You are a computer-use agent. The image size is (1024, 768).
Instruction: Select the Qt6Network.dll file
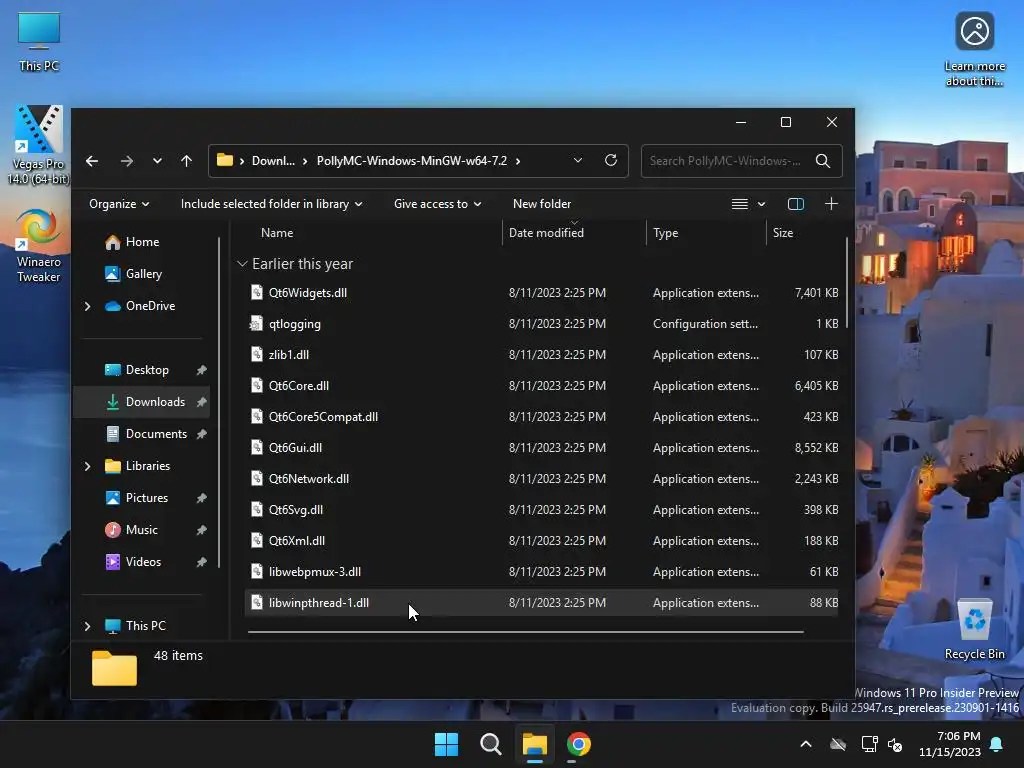pos(541,479)
